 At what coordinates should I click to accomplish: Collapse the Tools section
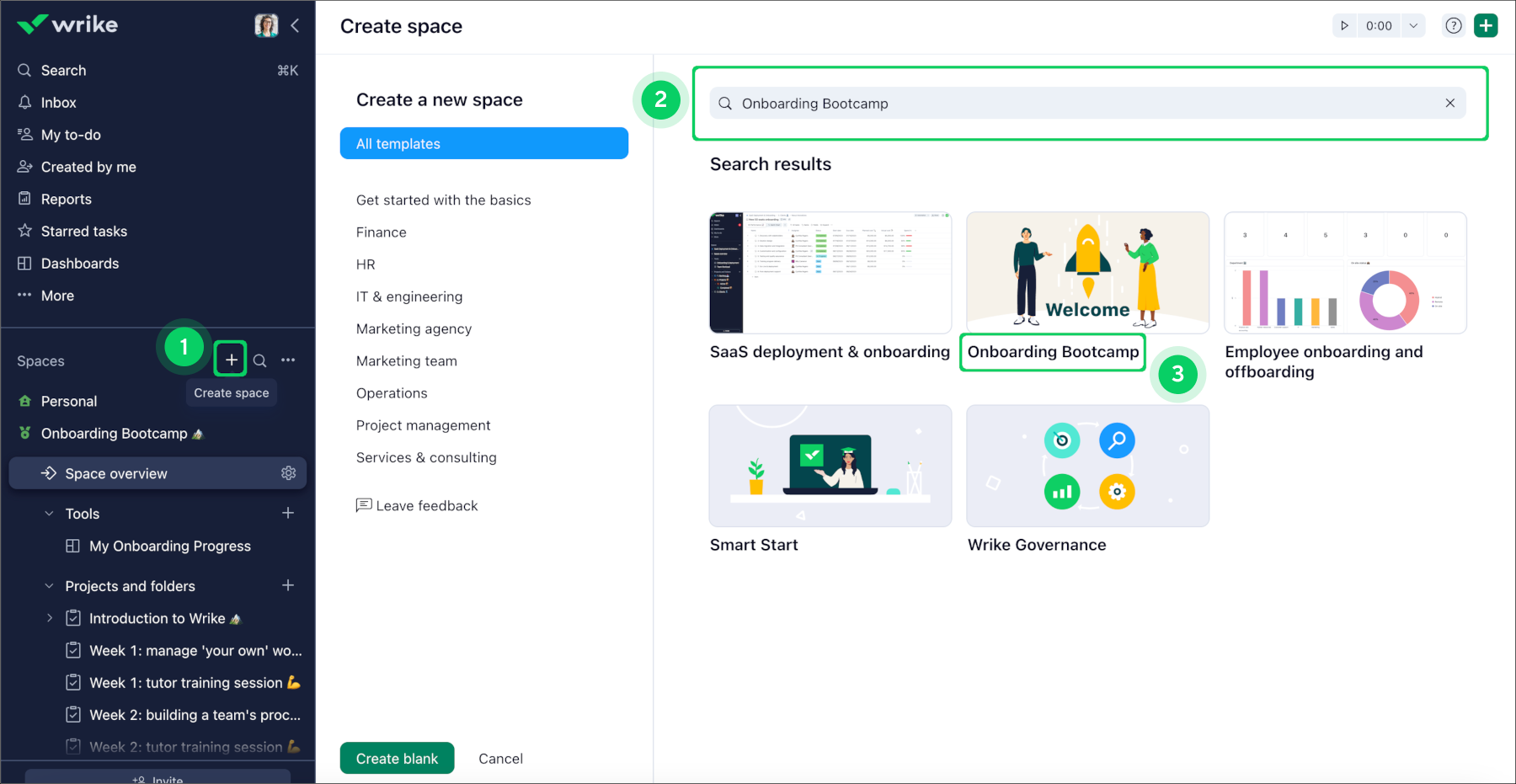point(49,514)
